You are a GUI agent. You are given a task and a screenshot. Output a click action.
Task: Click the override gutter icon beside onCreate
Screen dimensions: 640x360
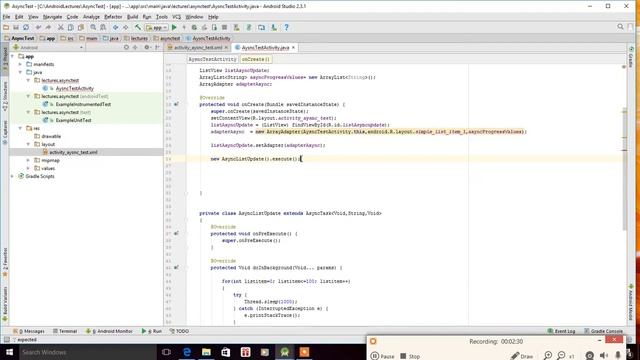coord(176,104)
